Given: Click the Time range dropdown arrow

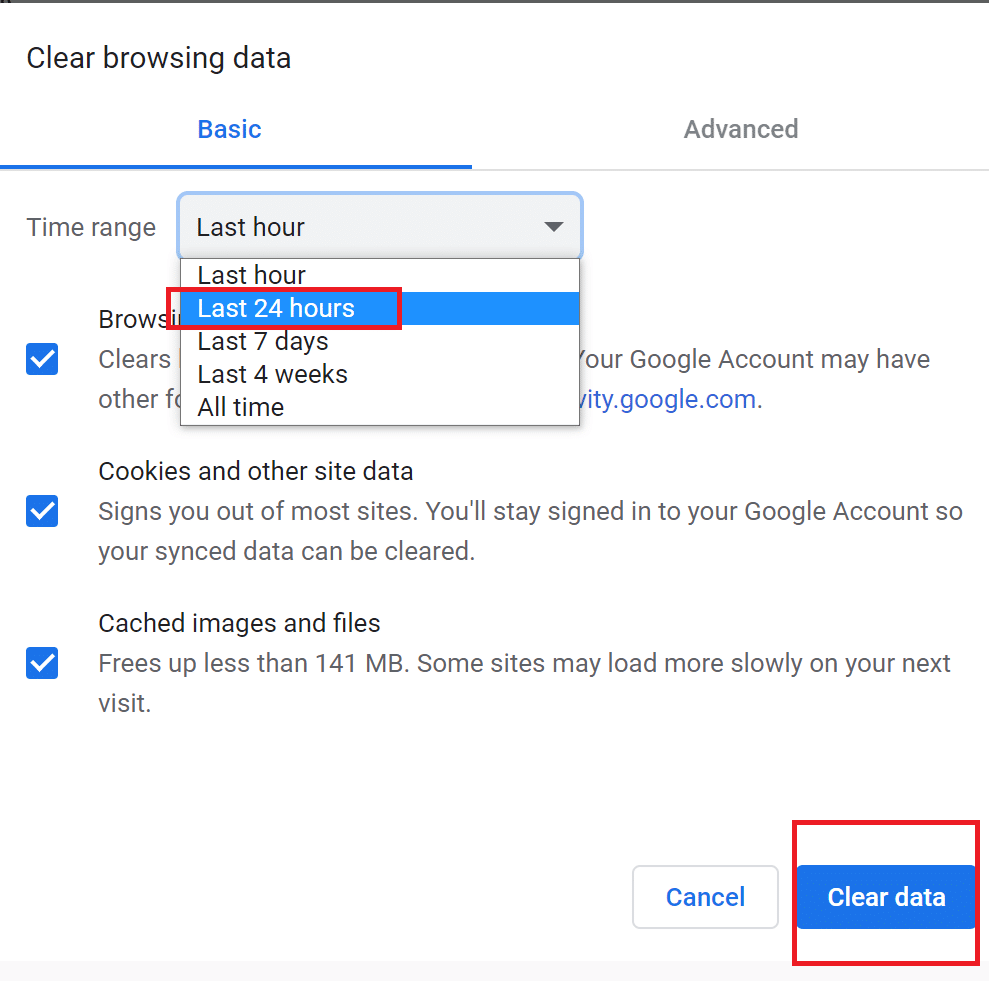Looking at the screenshot, I should pyautogui.click(x=553, y=228).
